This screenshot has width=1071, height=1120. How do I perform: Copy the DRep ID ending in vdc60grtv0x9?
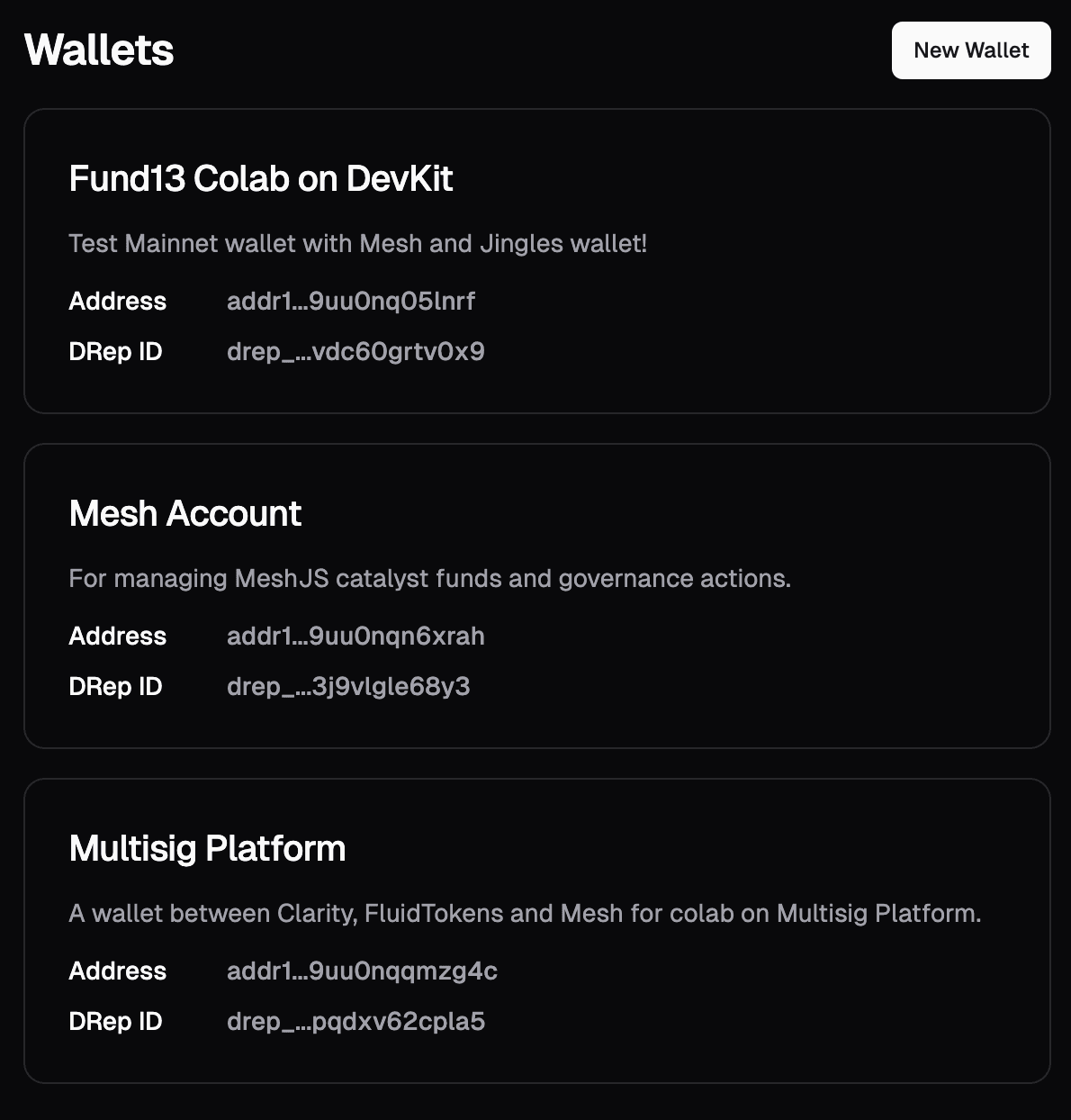point(355,351)
